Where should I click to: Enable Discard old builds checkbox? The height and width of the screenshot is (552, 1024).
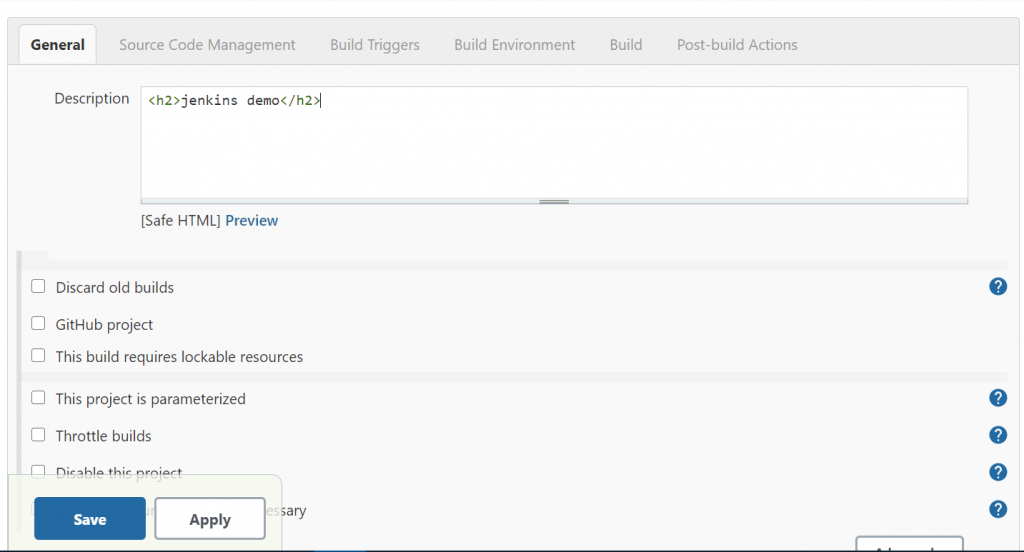click(38, 286)
